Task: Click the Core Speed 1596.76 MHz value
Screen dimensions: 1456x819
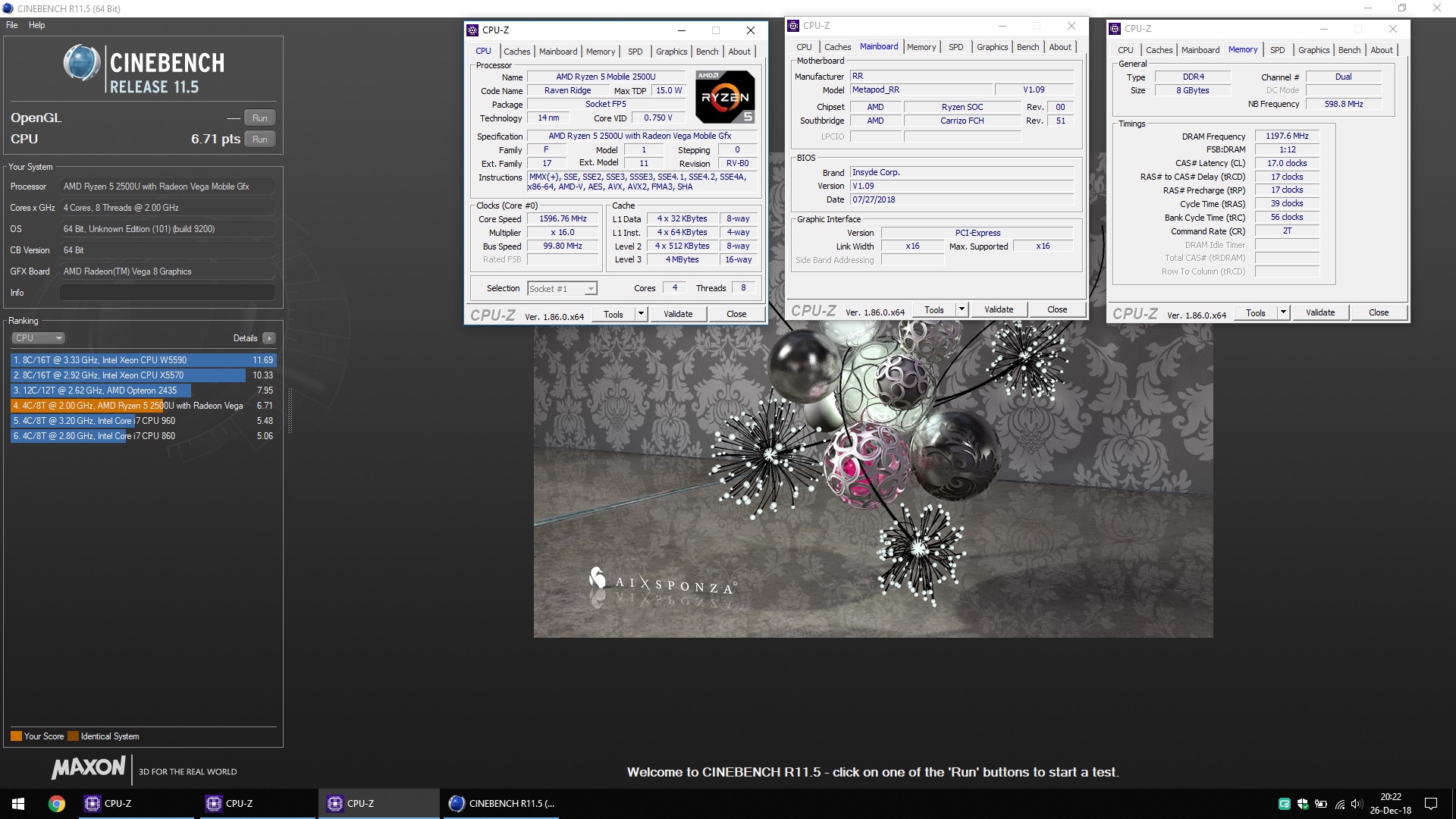Action: pos(563,218)
